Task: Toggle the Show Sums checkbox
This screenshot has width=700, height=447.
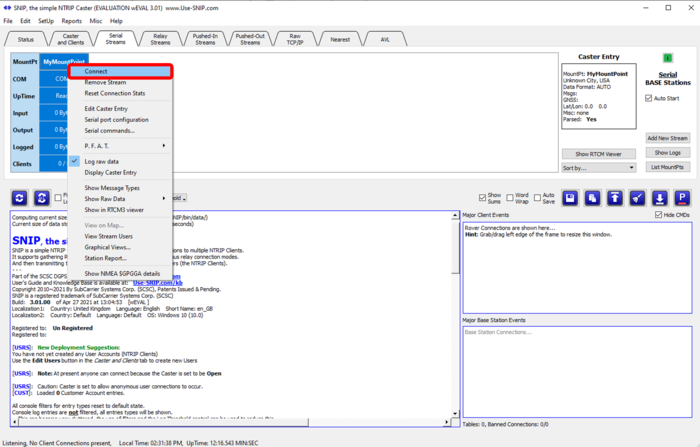Action: [482, 197]
